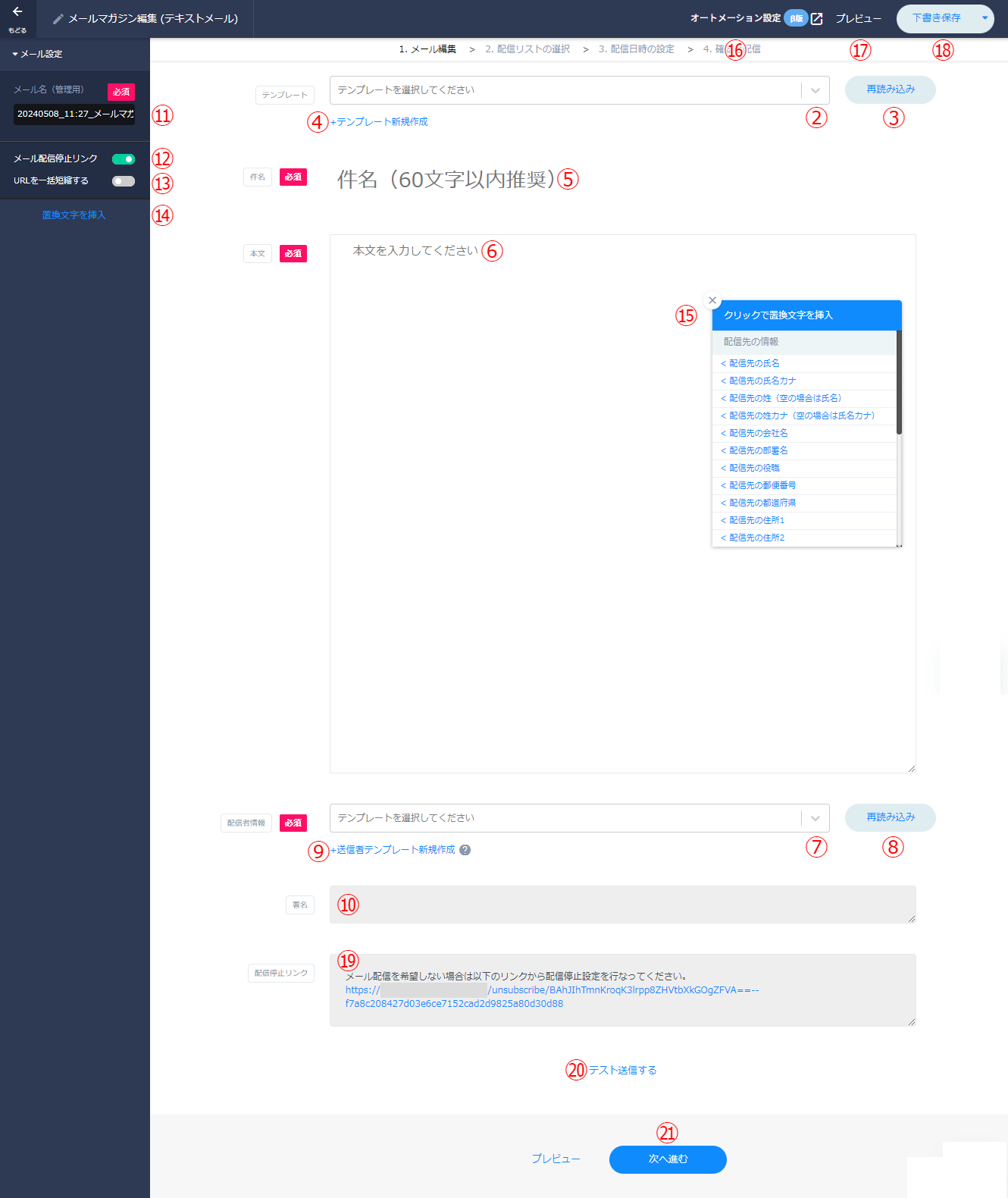1008x1198 pixels.
Task: Click the signature 署名 text area
Action: [622, 905]
